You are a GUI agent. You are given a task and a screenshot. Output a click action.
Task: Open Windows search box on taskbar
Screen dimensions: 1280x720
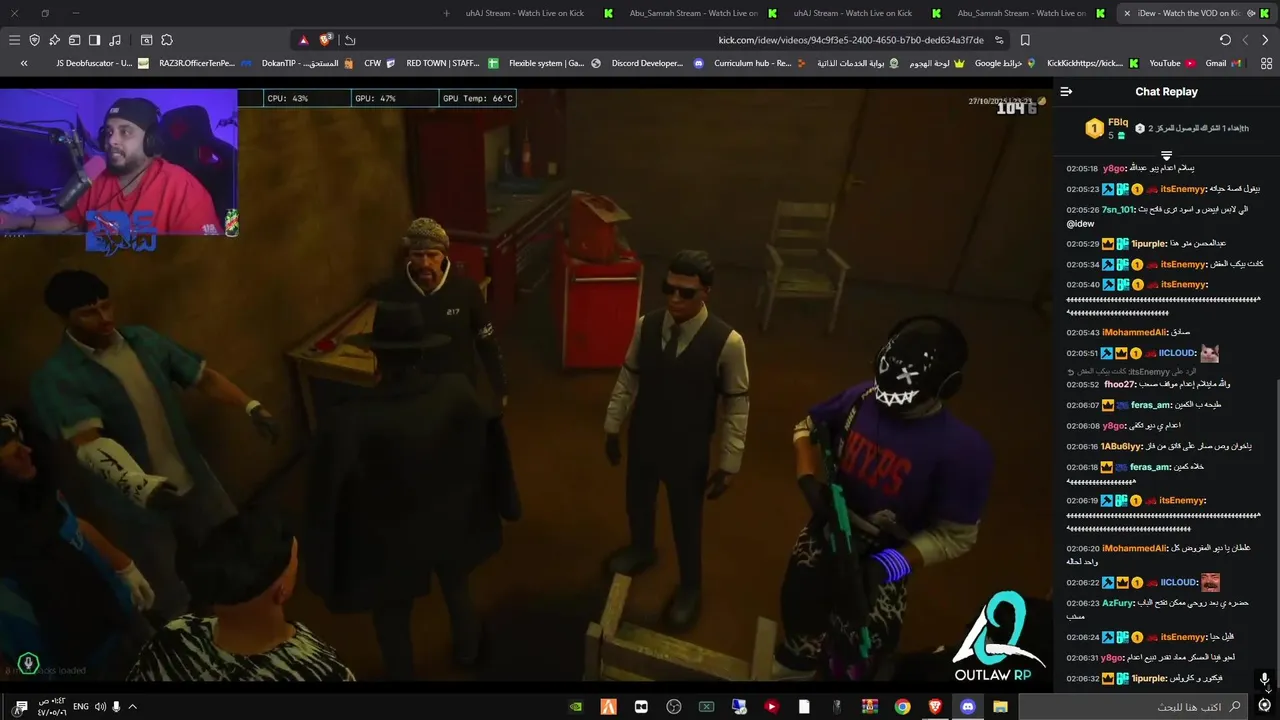point(1135,707)
